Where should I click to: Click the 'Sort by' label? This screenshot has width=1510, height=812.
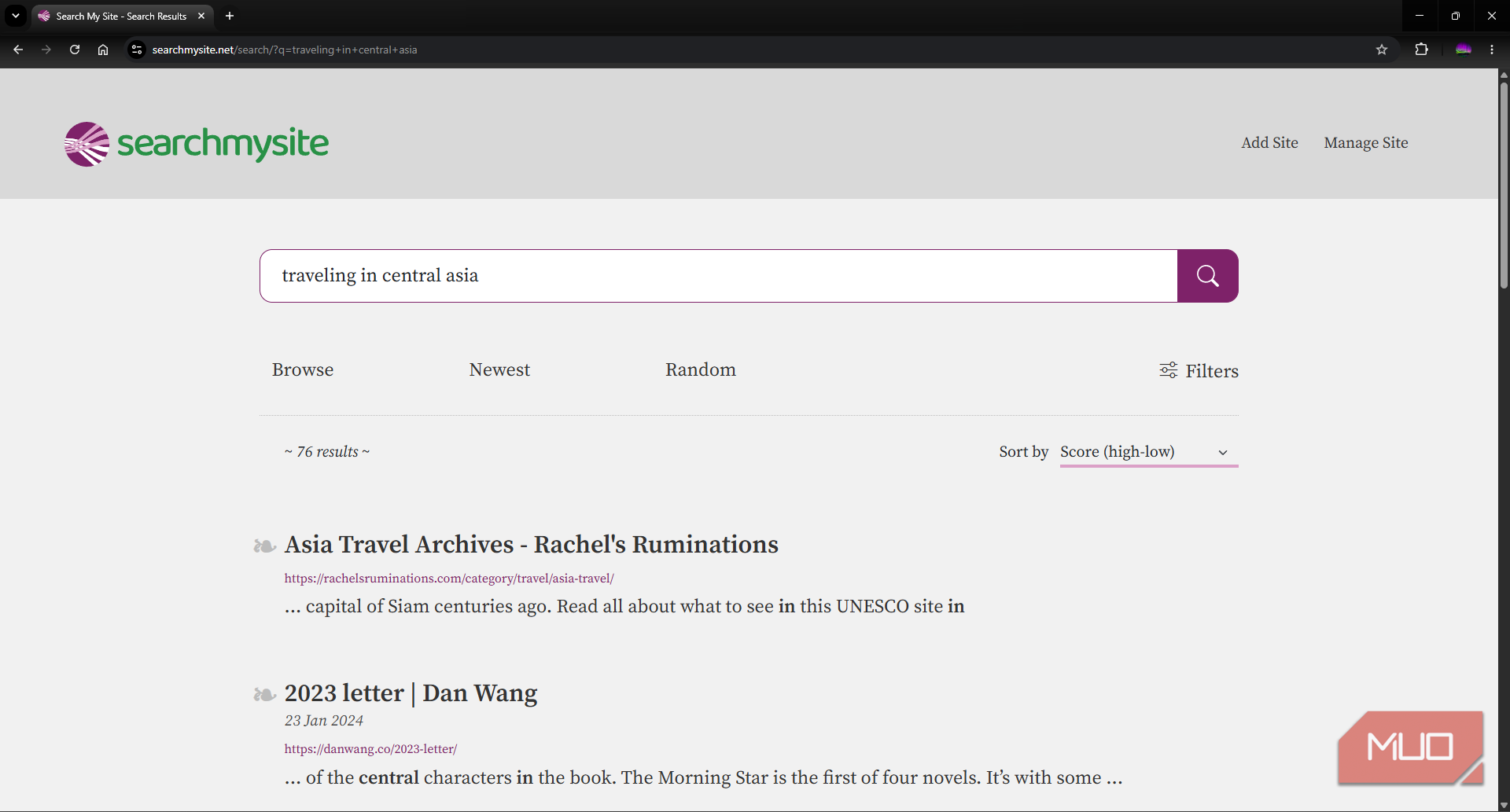[x=1023, y=452]
